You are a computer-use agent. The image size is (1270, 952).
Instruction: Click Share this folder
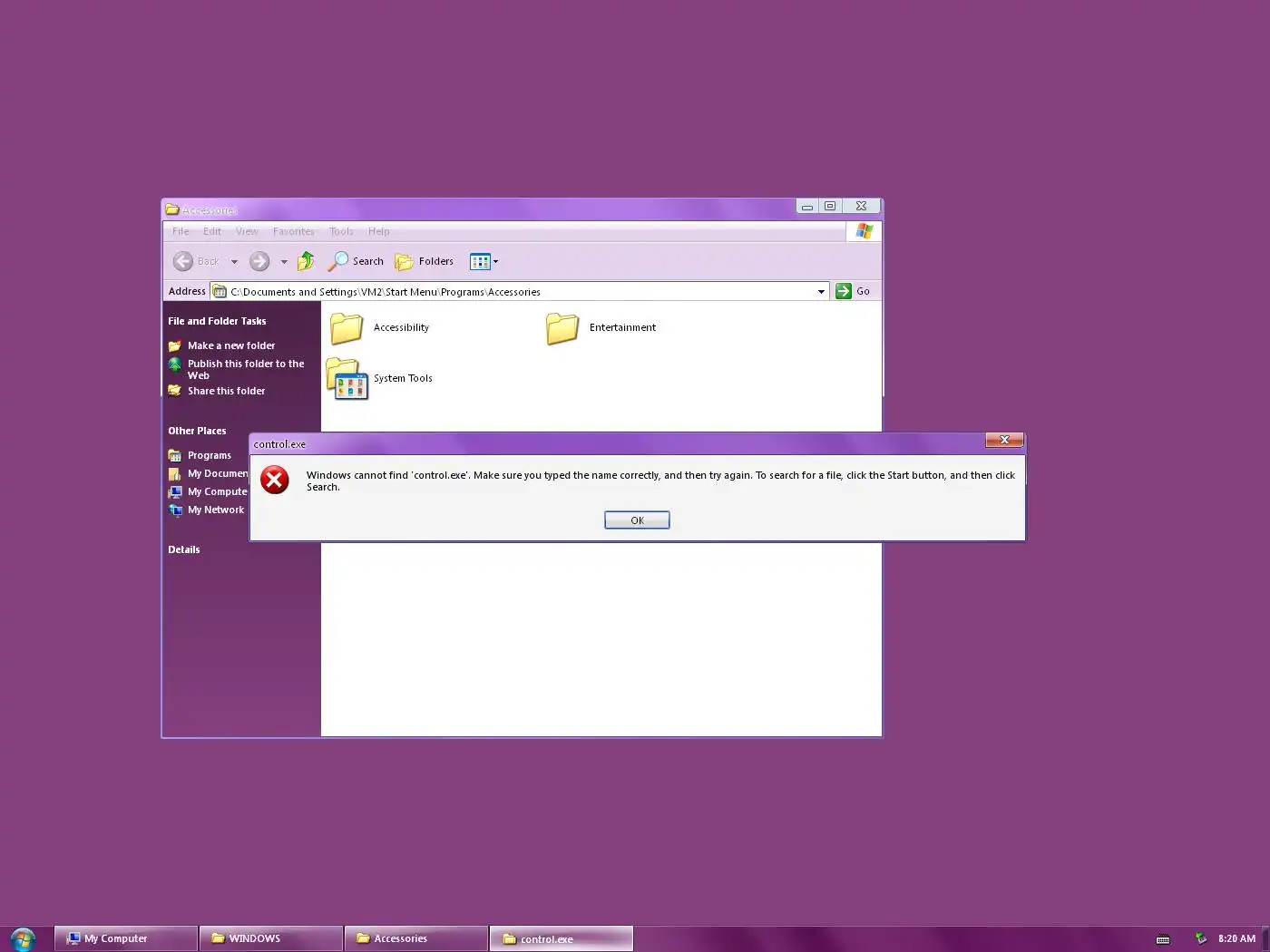227,391
